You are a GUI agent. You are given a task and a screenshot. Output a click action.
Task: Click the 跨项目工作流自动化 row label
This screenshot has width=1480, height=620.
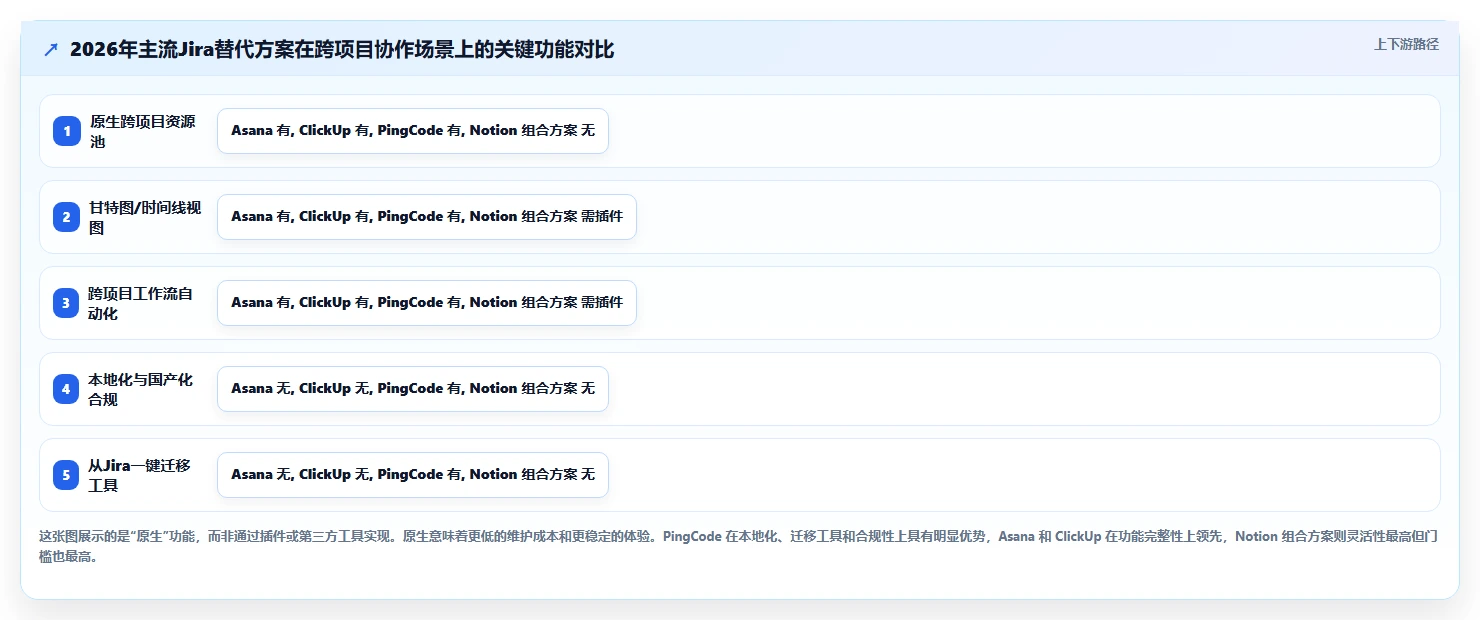point(141,303)
